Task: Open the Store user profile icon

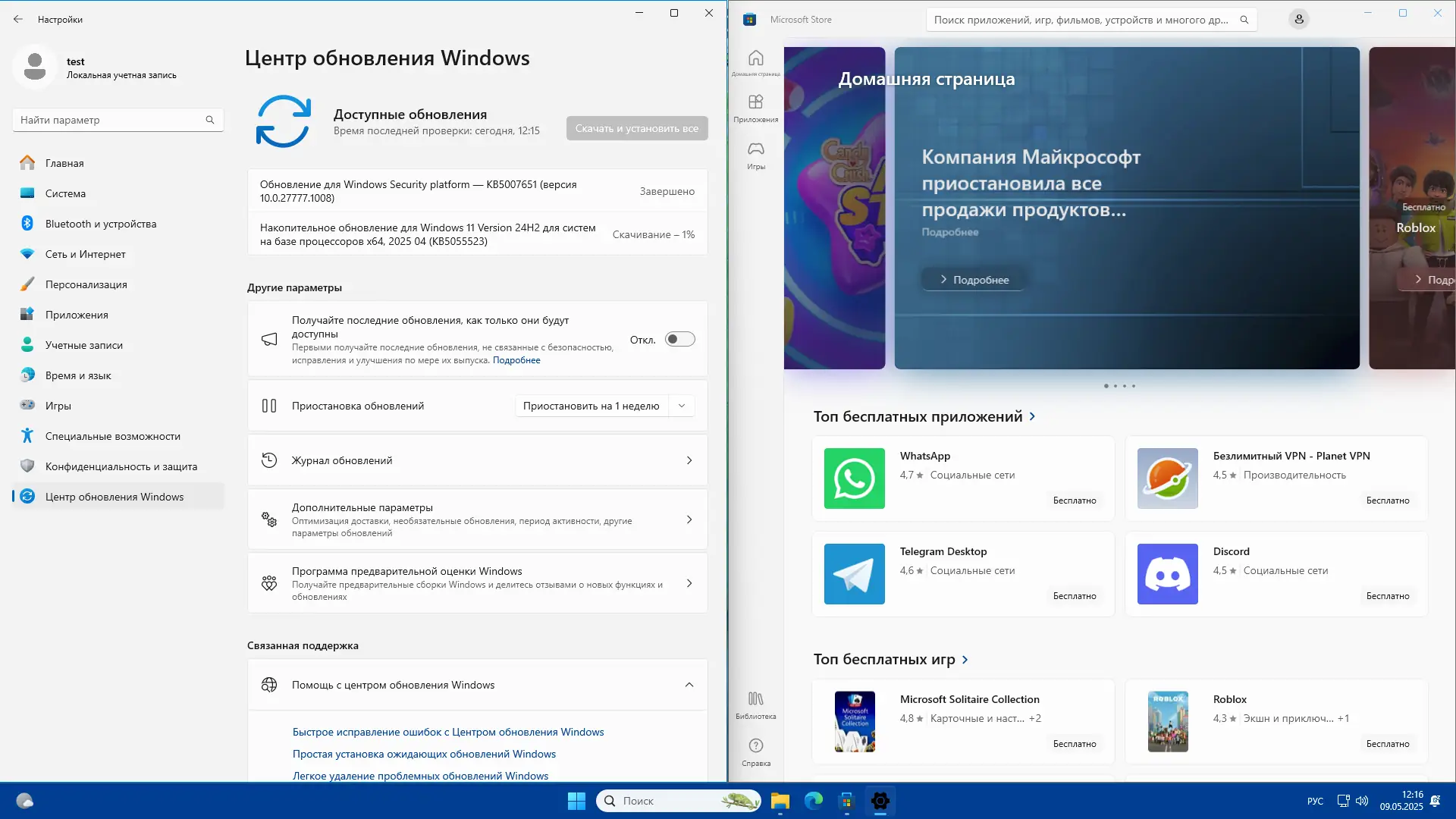Action: (x=1298, y=20)
